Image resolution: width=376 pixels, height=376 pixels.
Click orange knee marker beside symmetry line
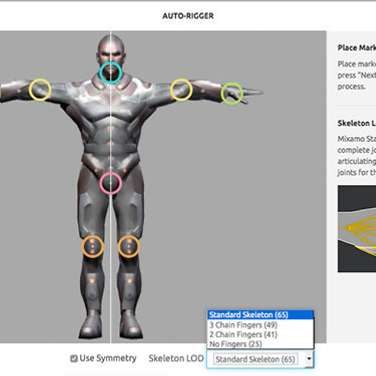point(128,246)
